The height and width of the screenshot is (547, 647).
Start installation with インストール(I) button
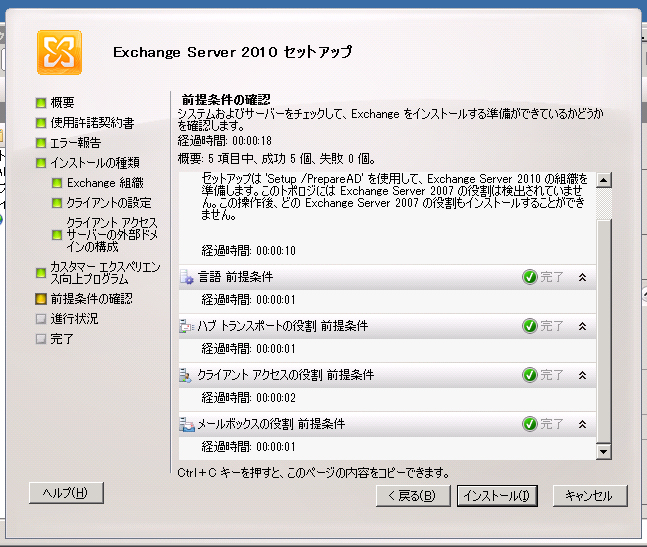point(497,495)
